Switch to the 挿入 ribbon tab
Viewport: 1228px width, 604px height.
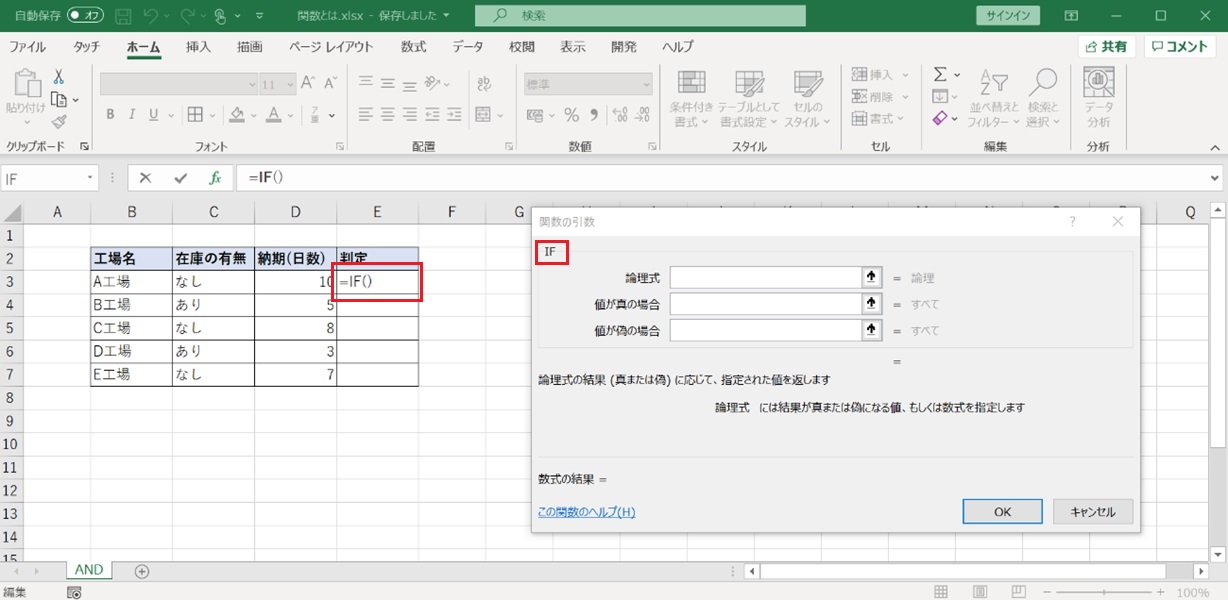198,47
